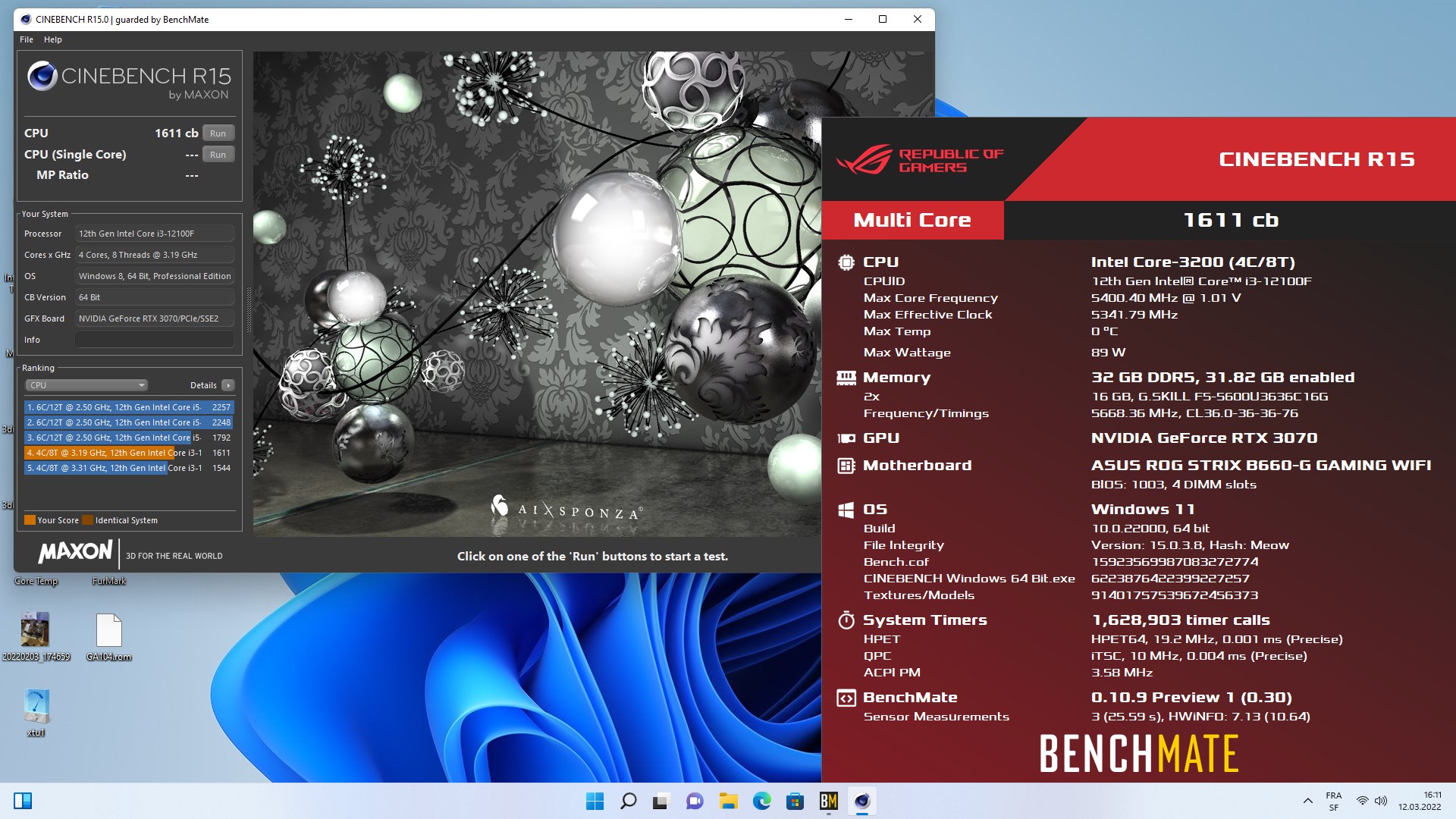Open the Windows Start menu
The image size is (1456, 819).
coord(595,801)
